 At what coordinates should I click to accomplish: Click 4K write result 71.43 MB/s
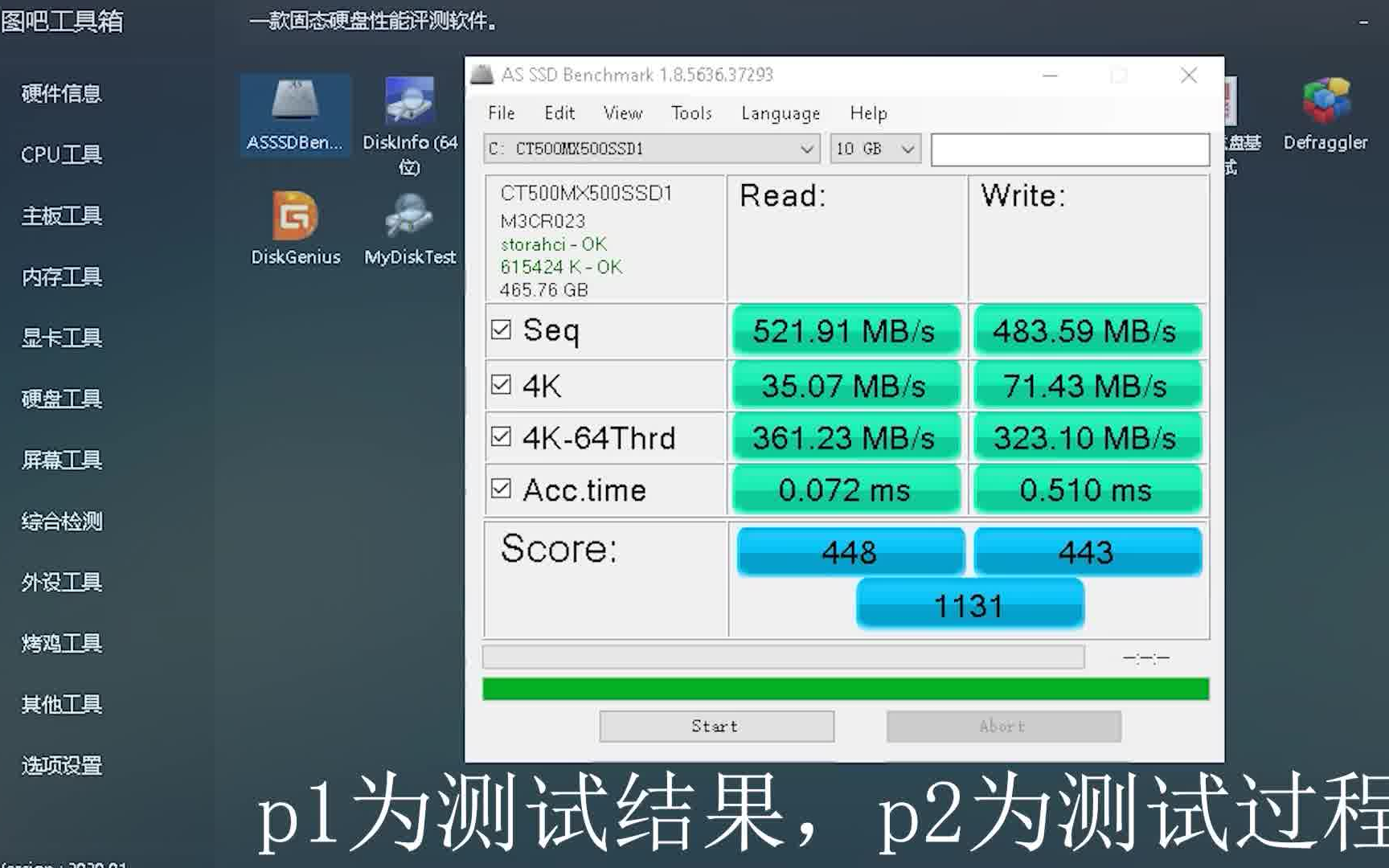coord(1087,385)
